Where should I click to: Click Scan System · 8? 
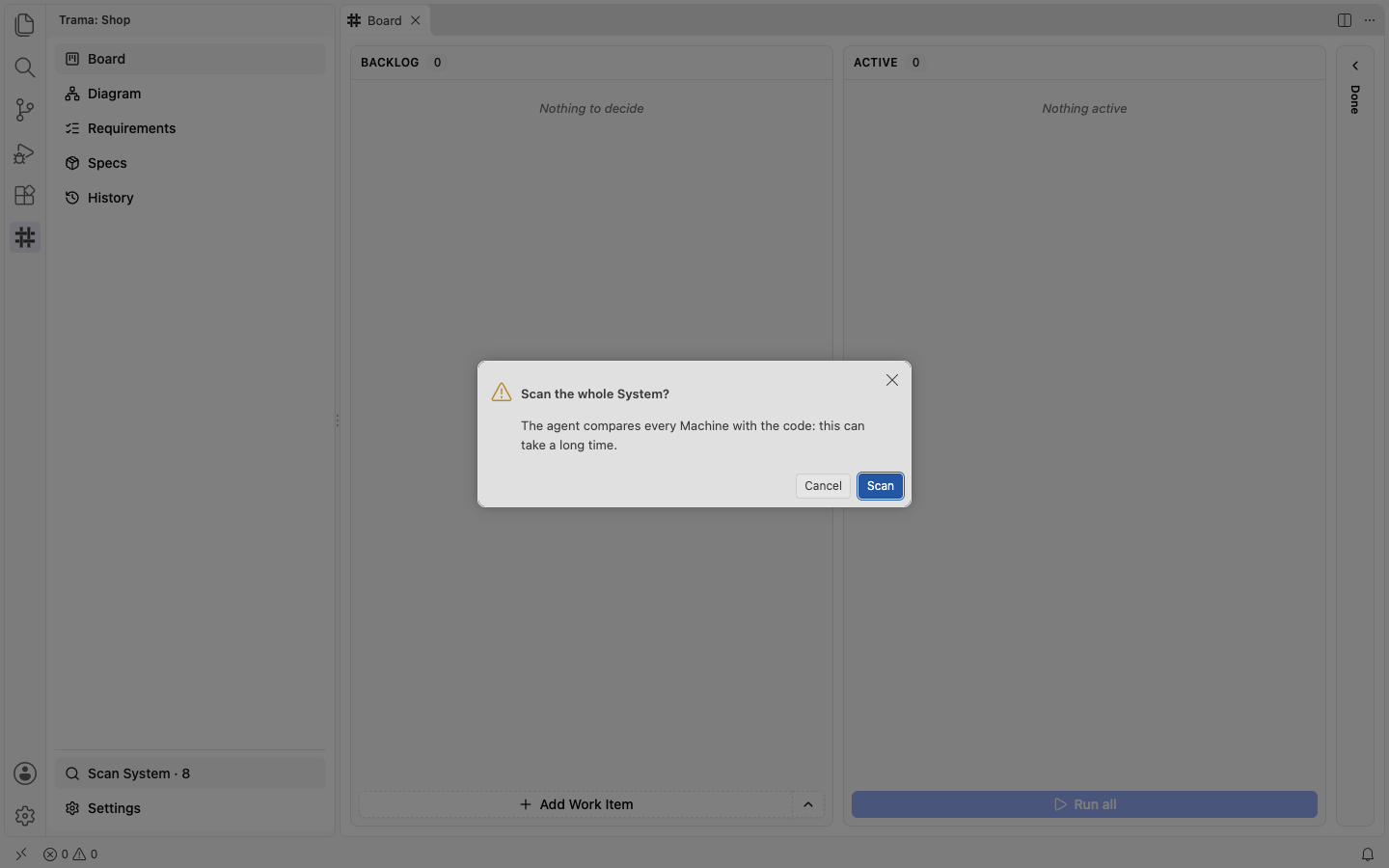pyautogui.click(x=190, y=773)
